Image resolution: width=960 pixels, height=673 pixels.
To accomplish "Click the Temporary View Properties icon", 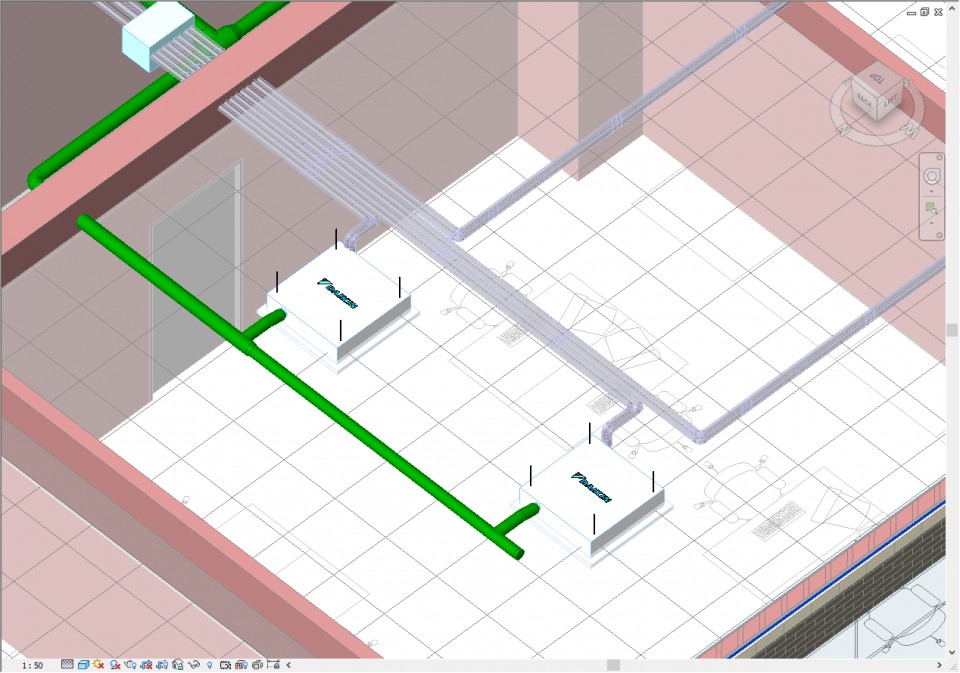I will (225, 664).
